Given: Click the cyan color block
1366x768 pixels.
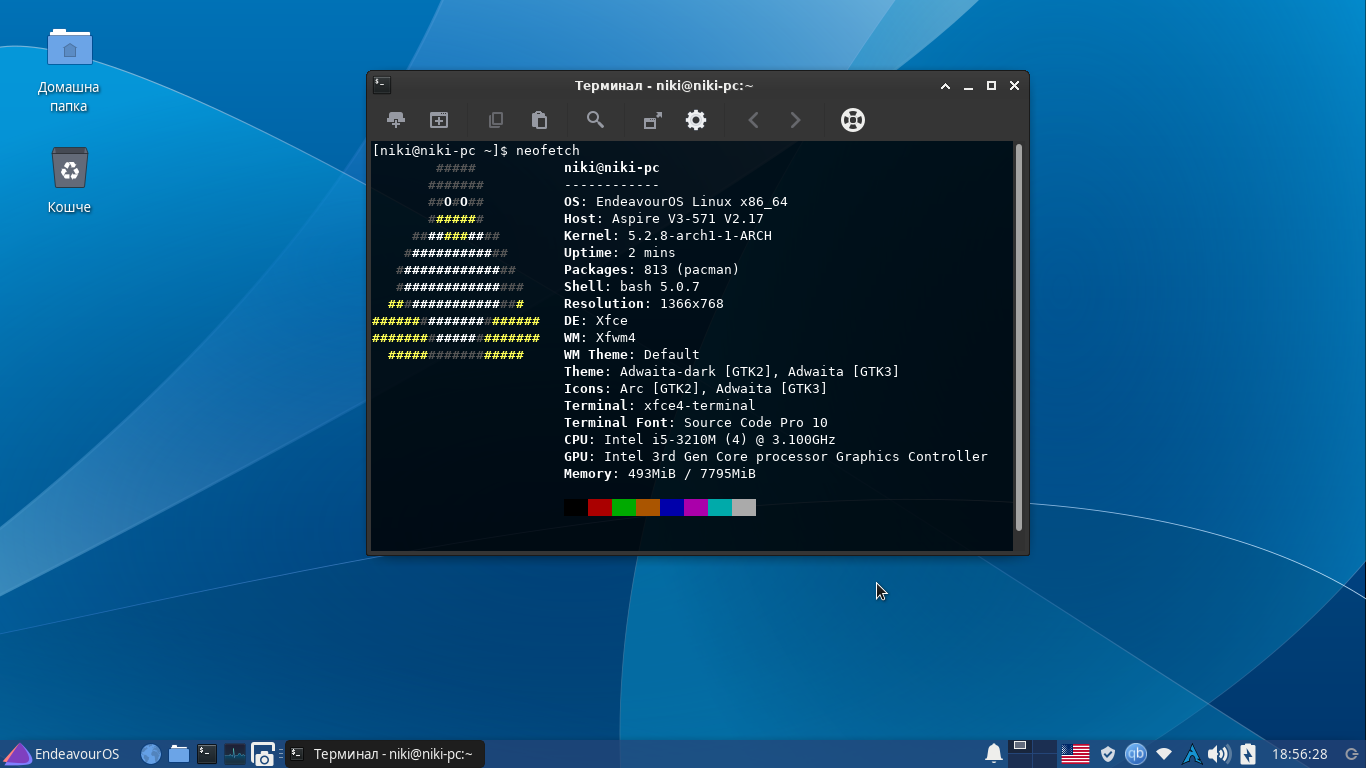Looking at the screenshot, I should 720,508.
